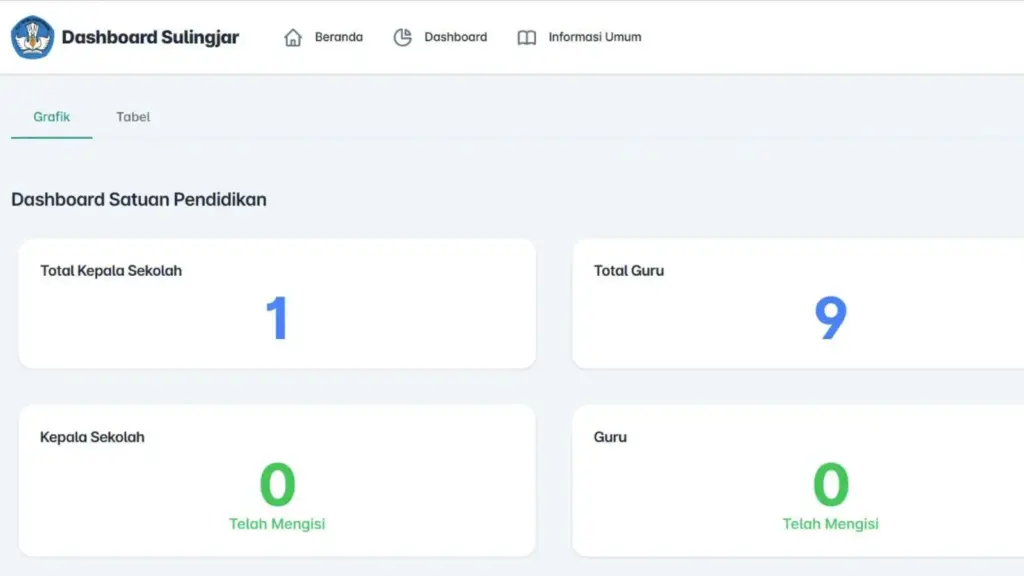
Task: Click the Dashboard Sulingjar title link
Action: 150,37
